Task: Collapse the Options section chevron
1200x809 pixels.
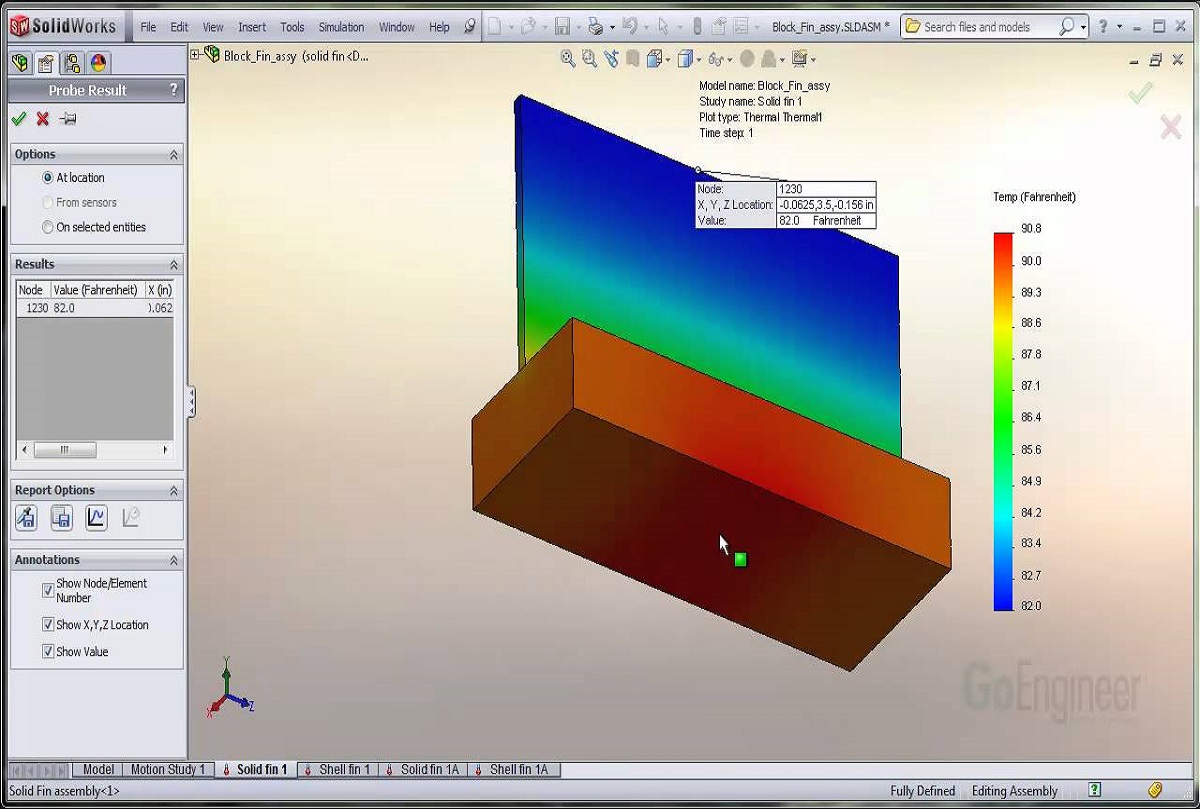Action: pos(173,155)
